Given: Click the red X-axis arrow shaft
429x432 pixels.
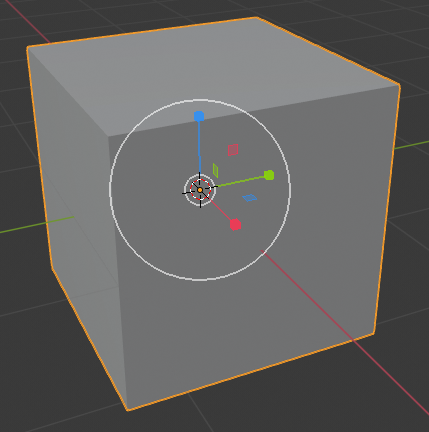Looking at the screenshot, I should [220, 209].
